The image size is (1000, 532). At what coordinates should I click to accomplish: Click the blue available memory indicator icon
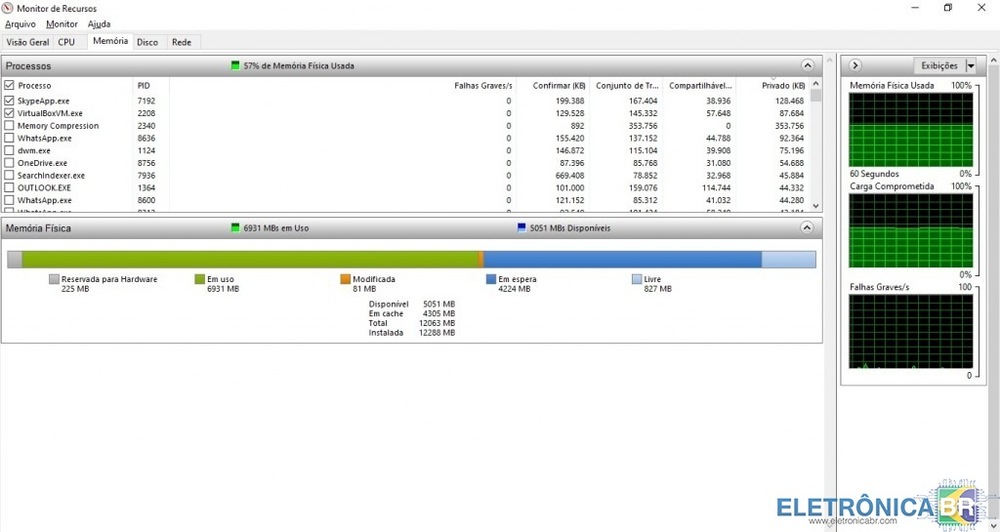(x=521, y=228)
